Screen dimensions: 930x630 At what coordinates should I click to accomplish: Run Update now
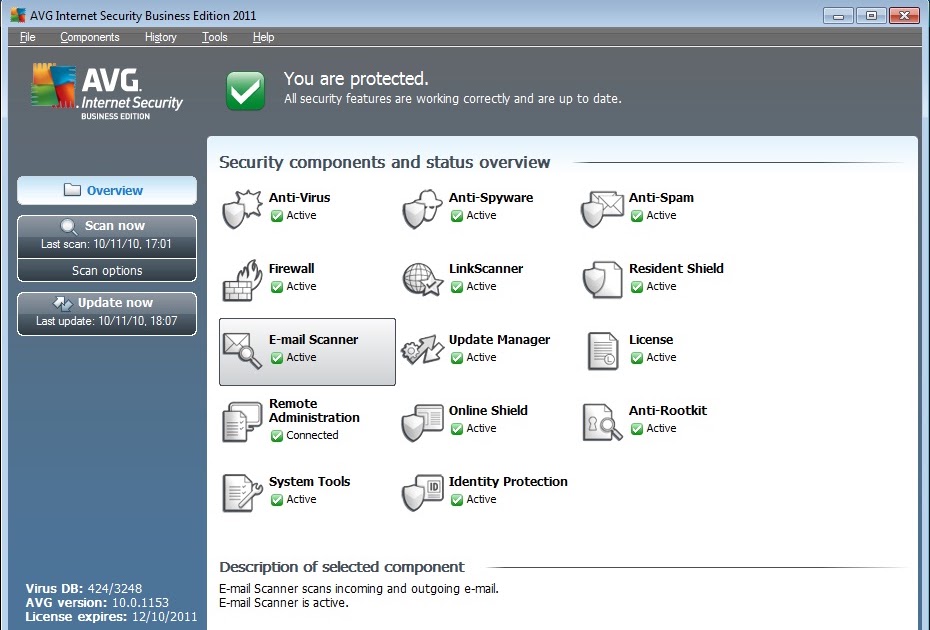107,314
